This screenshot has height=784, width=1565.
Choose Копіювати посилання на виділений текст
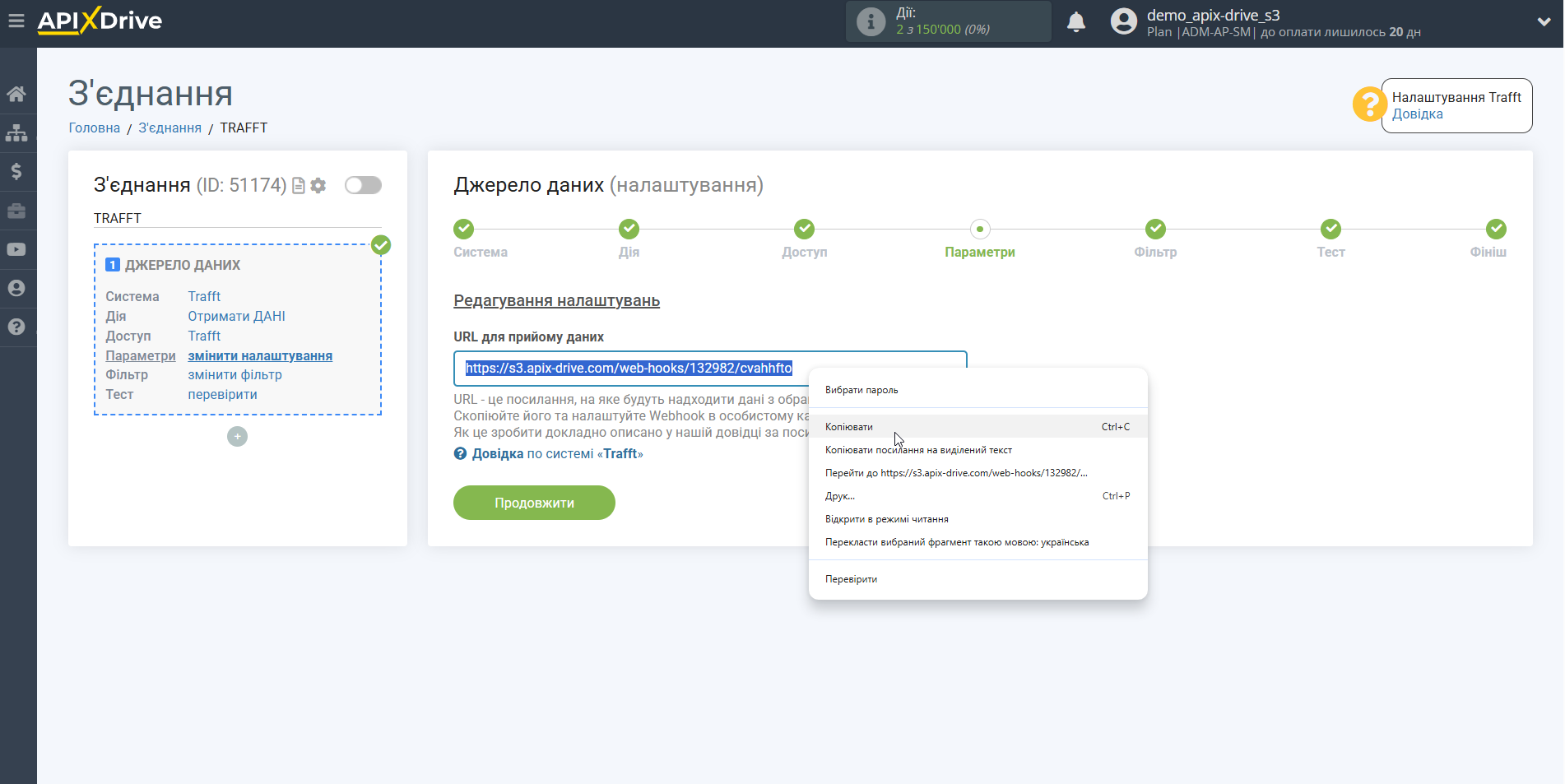point(978,450)
